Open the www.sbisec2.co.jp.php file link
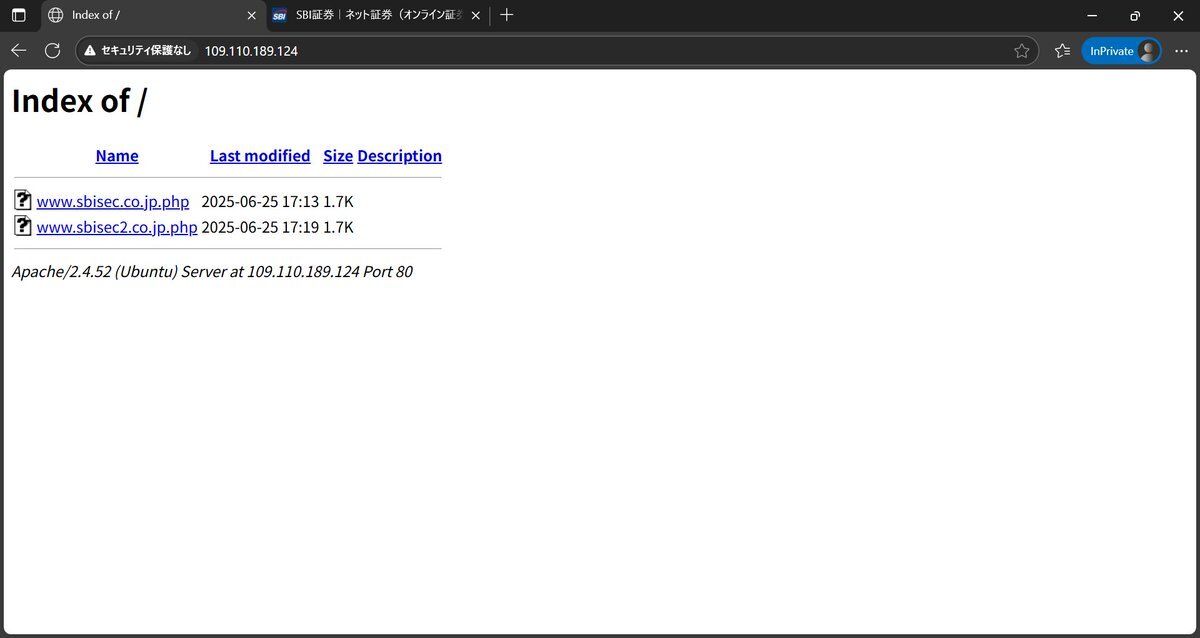Viewport: 1200px width, 638px height. coord(117,228)
